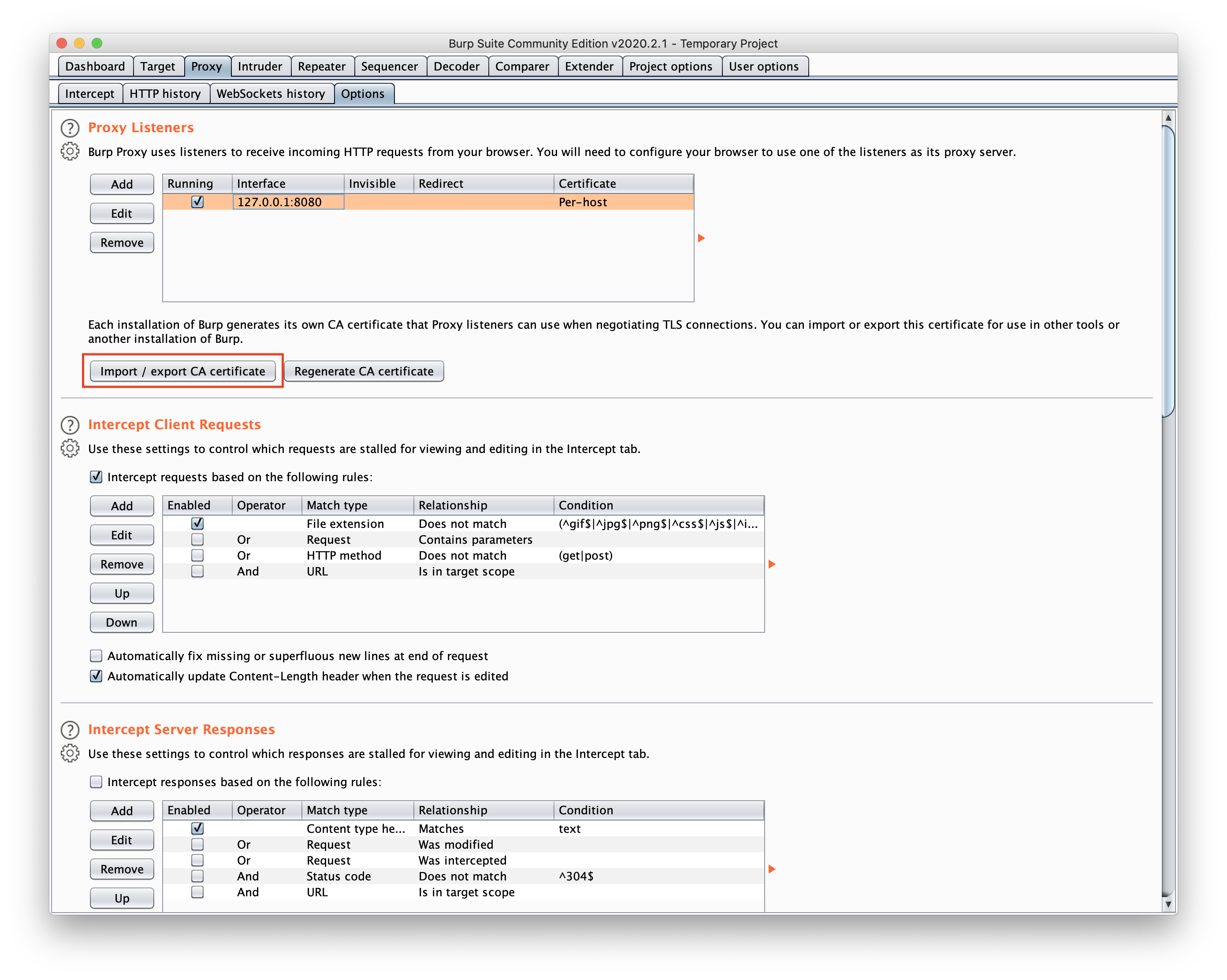Image resolution: width=1227 pixels, height=980 pixels.
Task: Remove selected client request rule
Action: coord(122,564)
